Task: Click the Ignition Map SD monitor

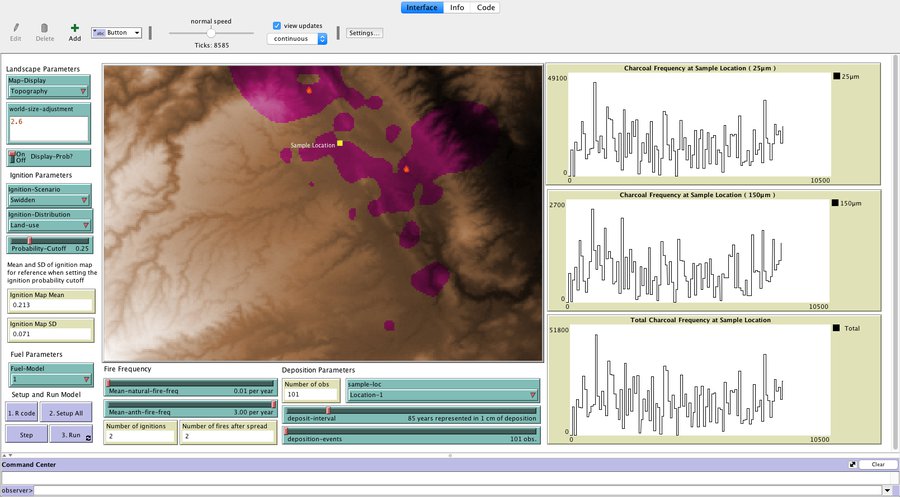Action: coord(51,329)
